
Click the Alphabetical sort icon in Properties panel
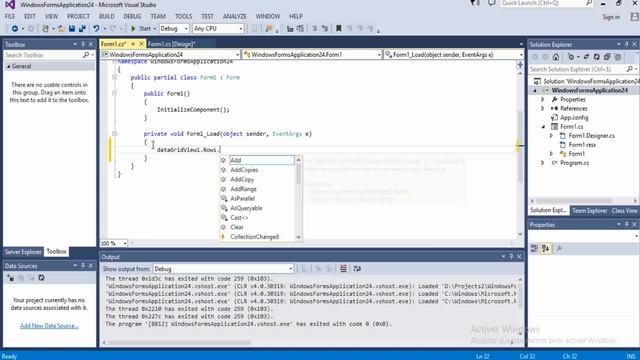pos(546,249)
